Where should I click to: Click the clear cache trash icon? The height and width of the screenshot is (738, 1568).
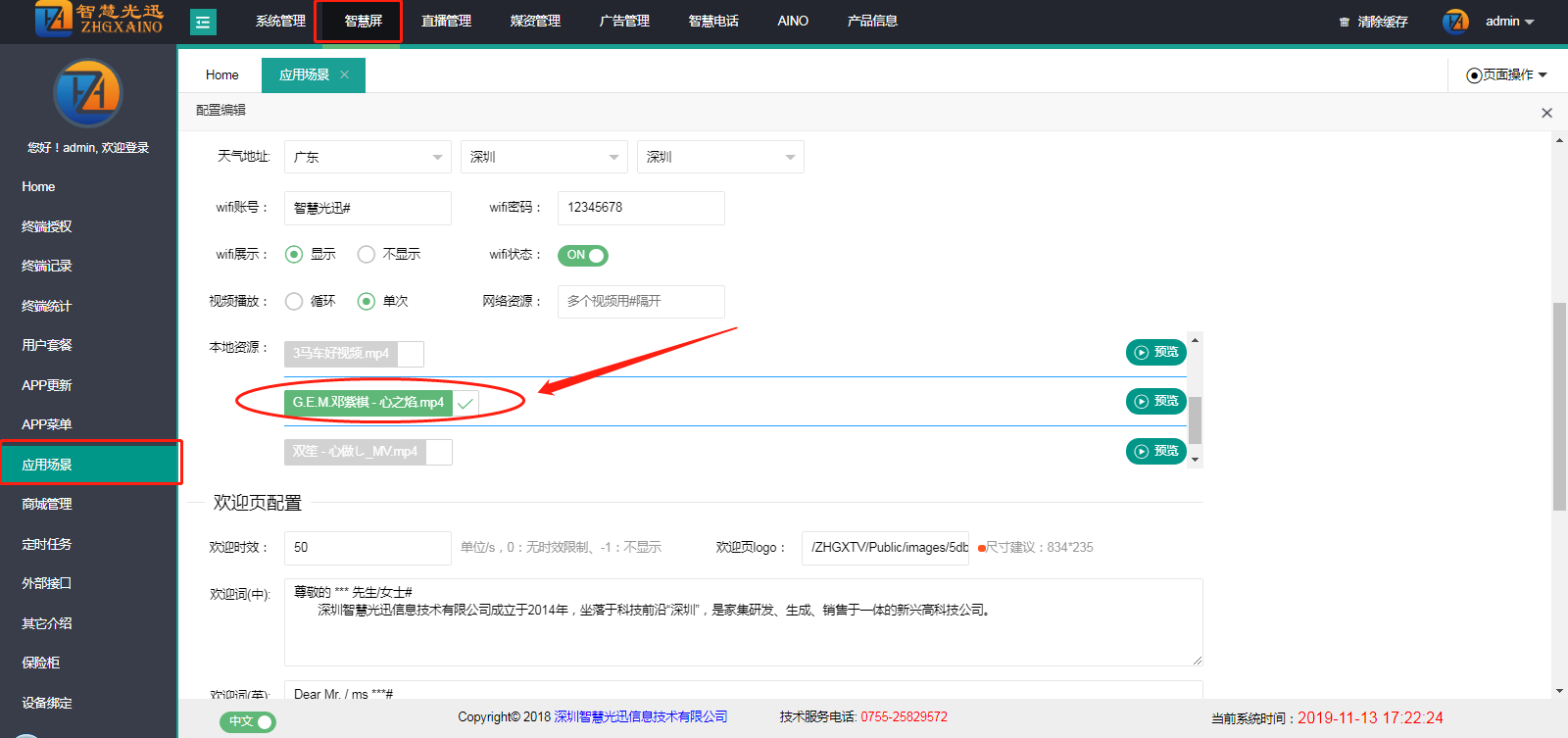point(1345,22)
